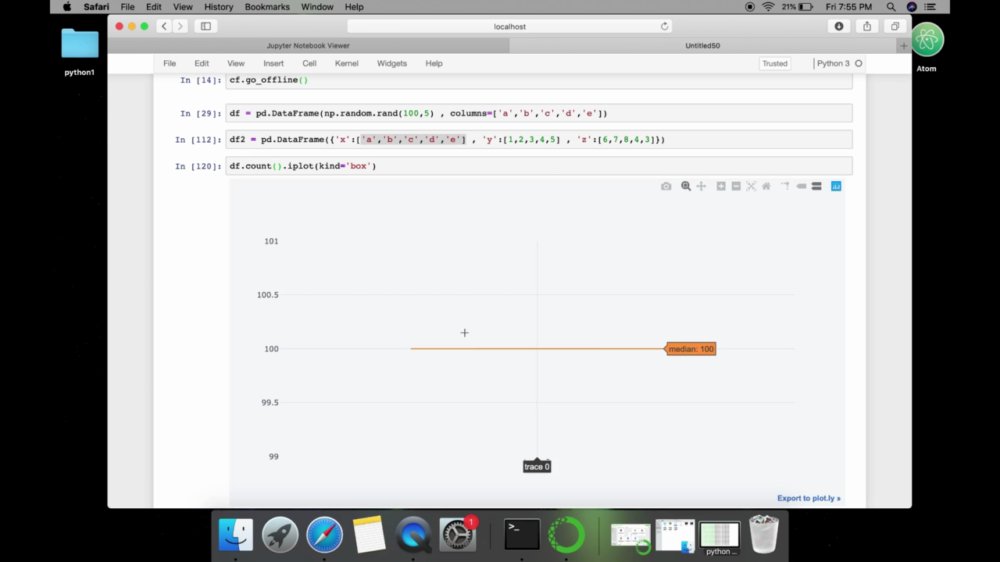Click the Fri 7:55 PM clock
Viewport: 1000px width, 562px height.
848,7
